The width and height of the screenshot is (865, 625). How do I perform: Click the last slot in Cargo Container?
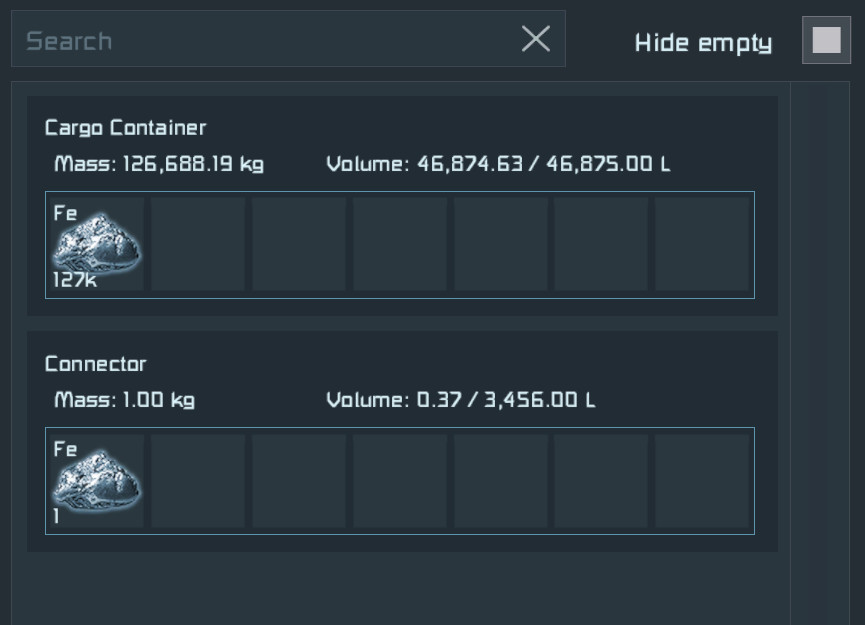(x=701, y=244)
